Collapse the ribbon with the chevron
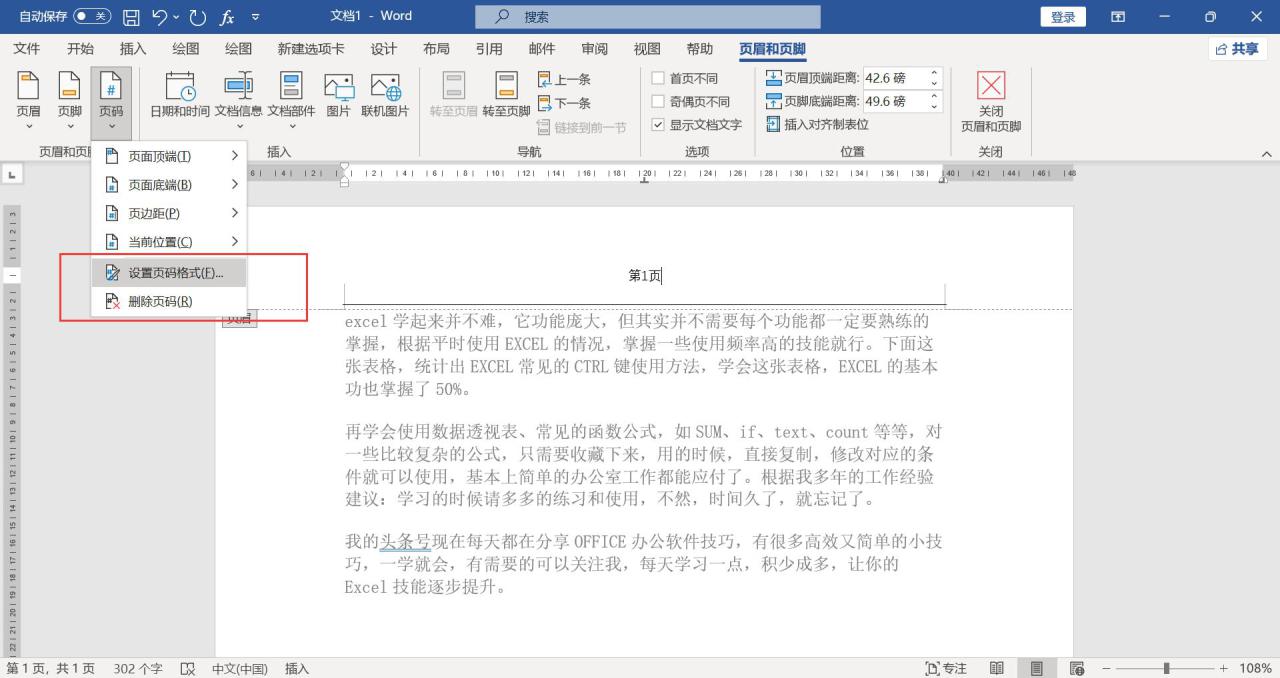Viewport: 1280px width, 678px height. pos(1267,154)
